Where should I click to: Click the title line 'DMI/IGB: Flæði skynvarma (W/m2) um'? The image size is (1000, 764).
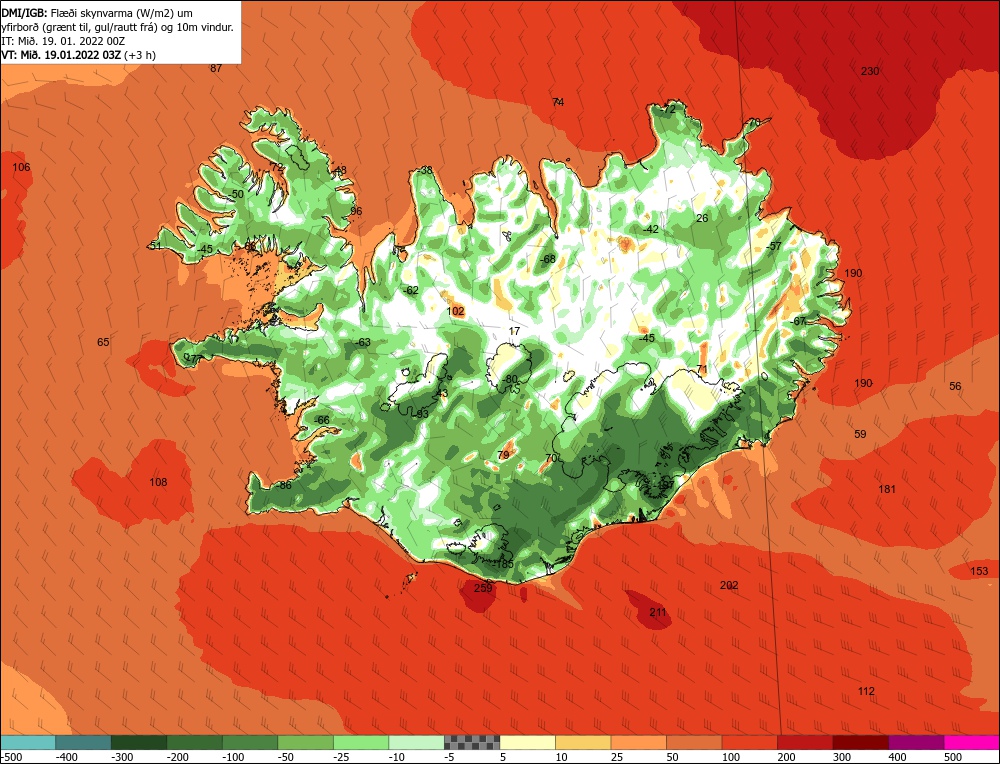pyautogui.click(x=97, y=13)
